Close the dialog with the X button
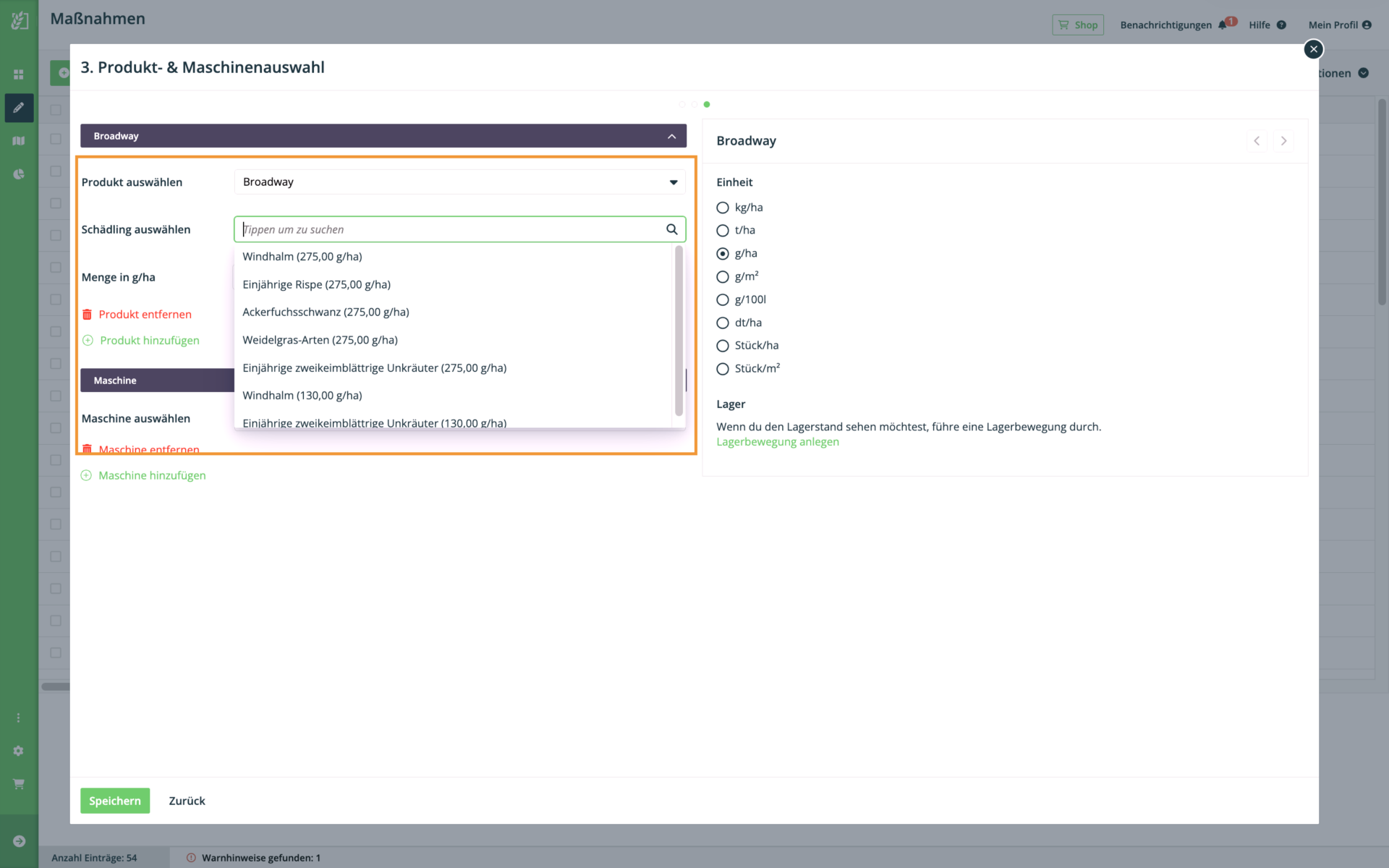This screenshot has height=868, width=1389. (x=1314, y=49)
